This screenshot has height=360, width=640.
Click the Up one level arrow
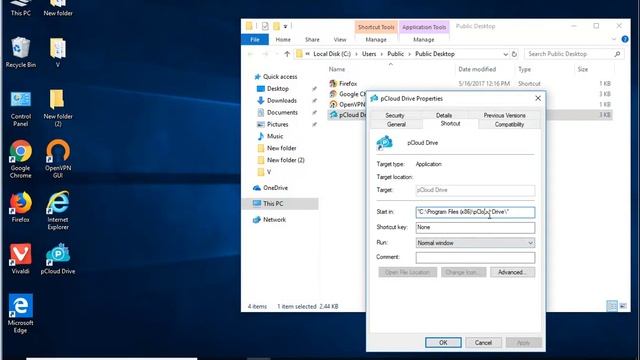pos(287,54)
